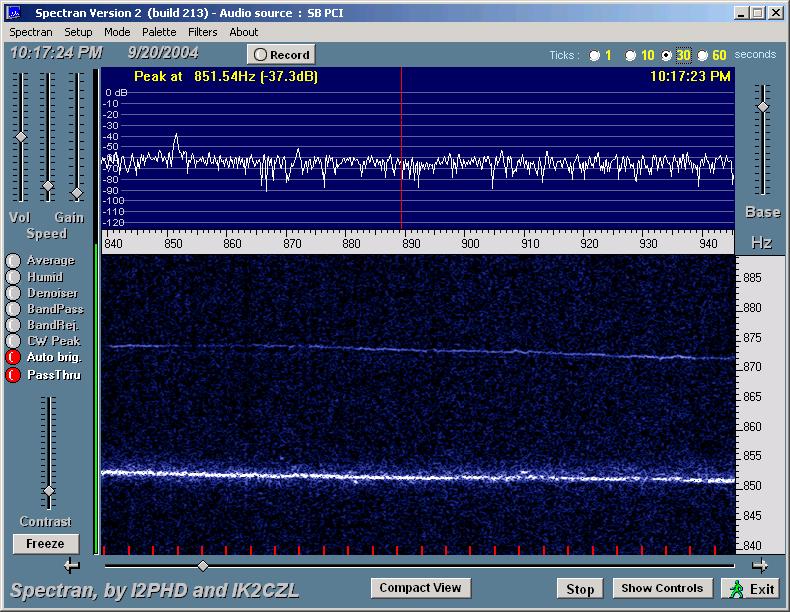
Task: Click the Show Controls button
Action: (x=662, y=588)
